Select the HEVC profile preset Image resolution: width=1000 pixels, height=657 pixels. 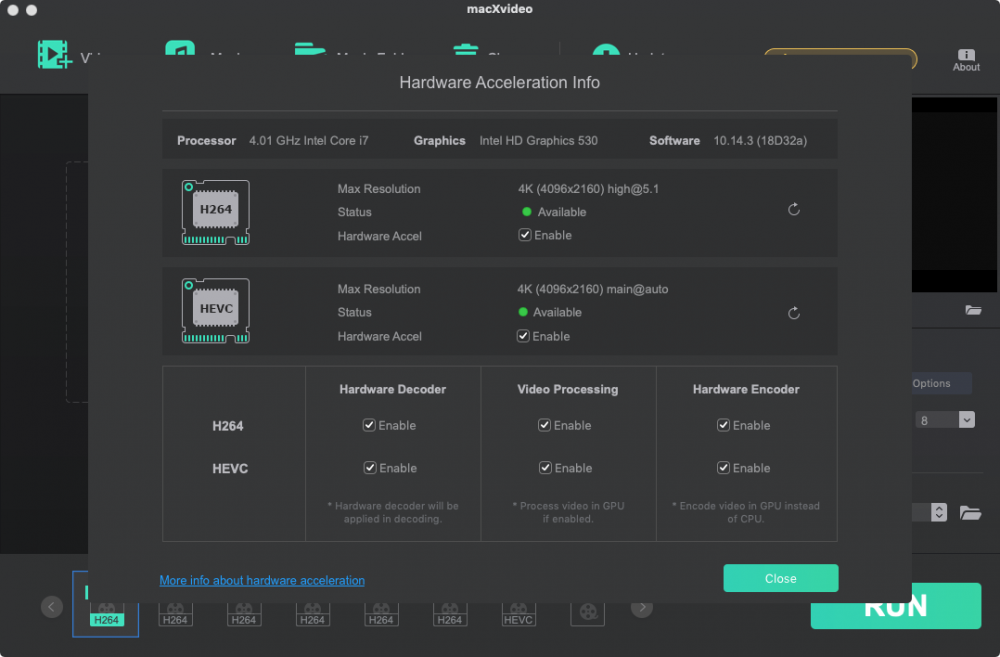click(518, 614)
